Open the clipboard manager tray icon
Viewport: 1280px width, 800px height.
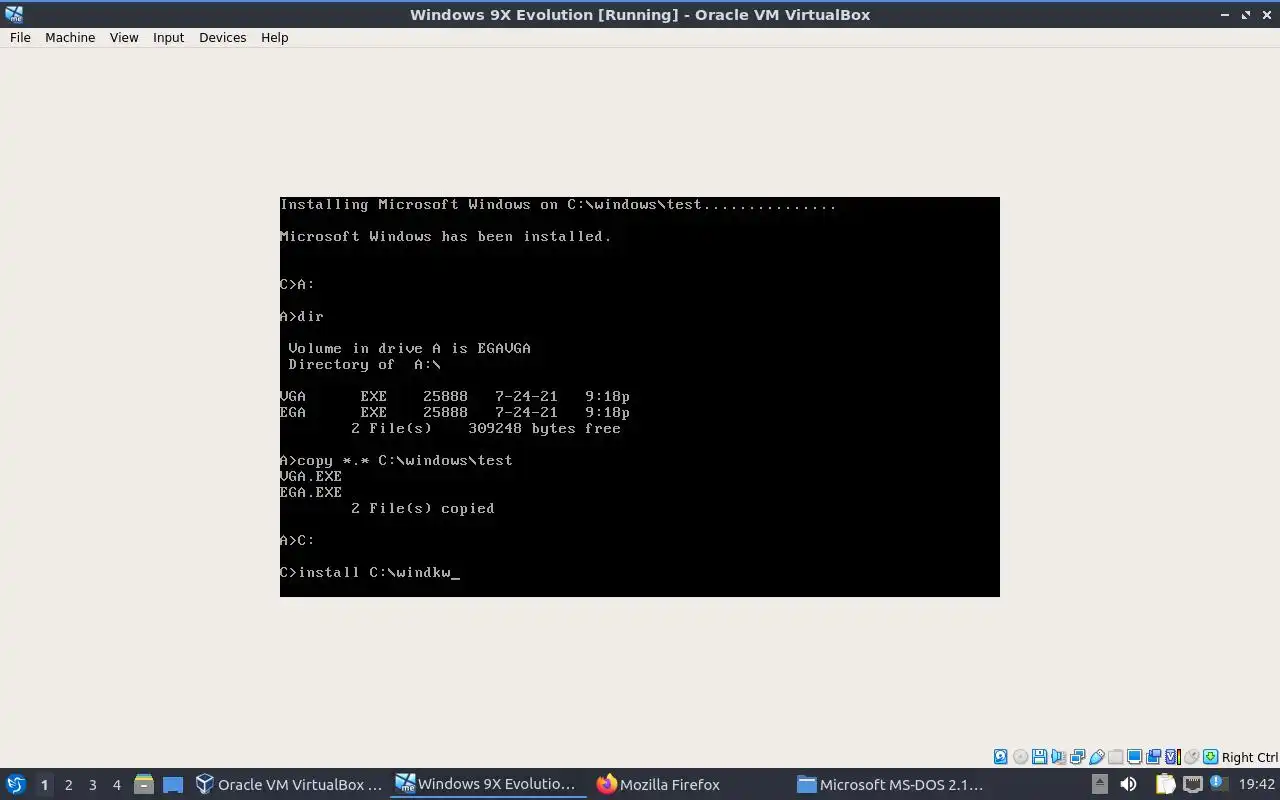click(x=1164, y=784)
